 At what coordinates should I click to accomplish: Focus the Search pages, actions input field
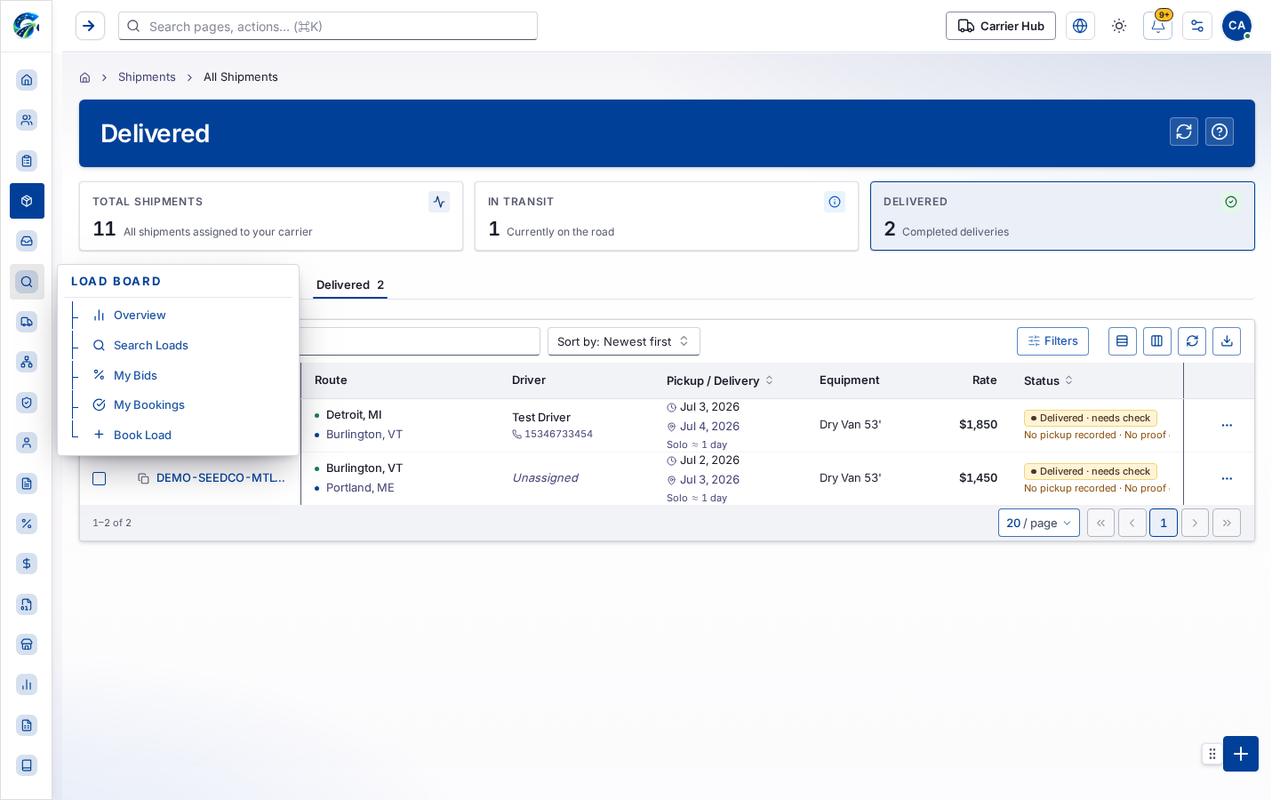(328, 26)
